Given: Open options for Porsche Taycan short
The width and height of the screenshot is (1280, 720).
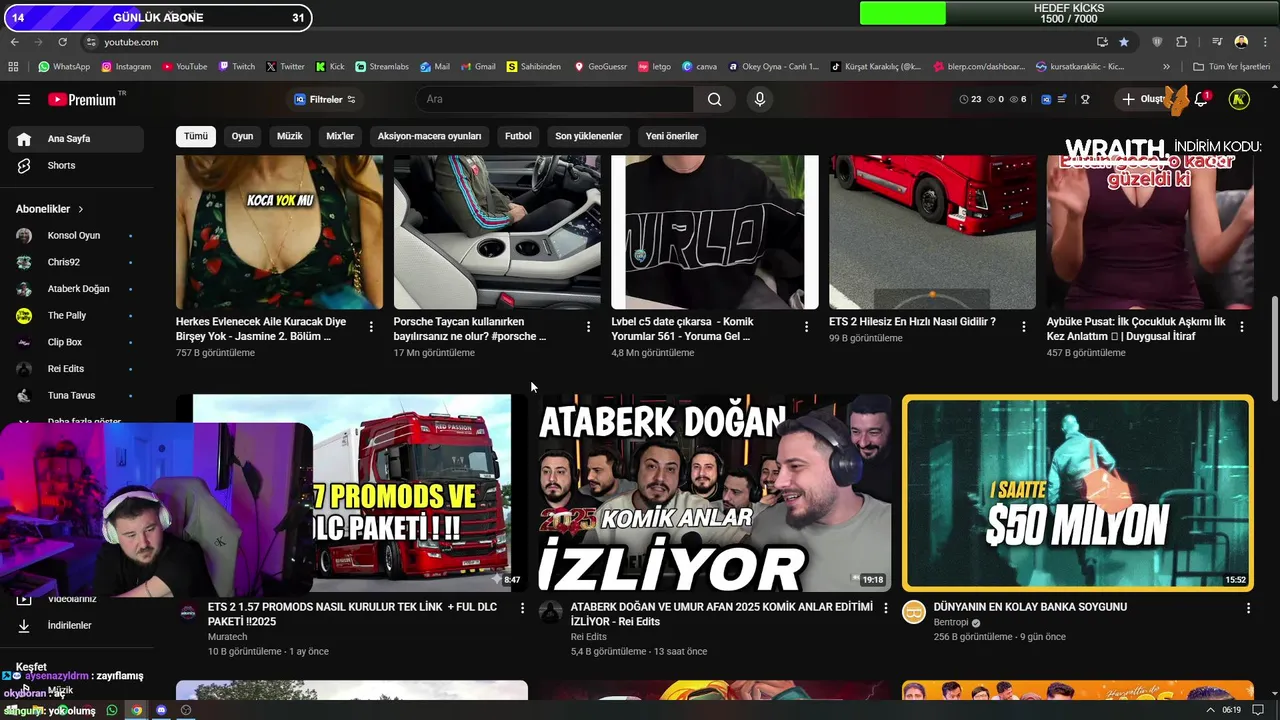Looking at the screenshot, I should tap(589, 327).
